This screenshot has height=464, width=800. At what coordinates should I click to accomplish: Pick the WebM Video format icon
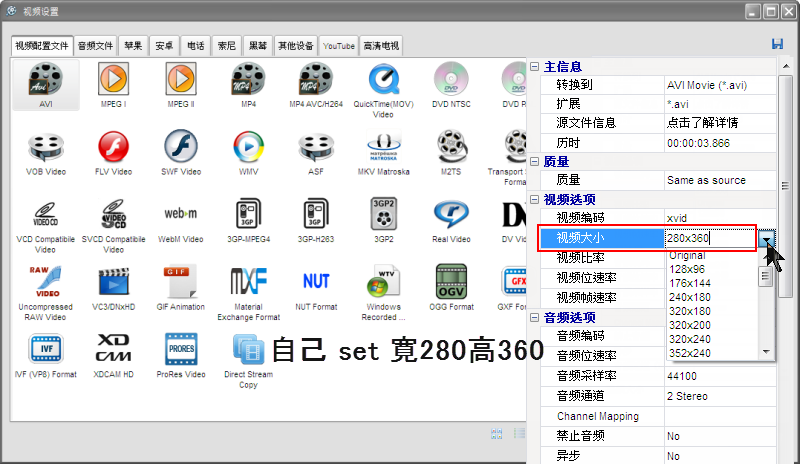click(x=181, y=213)
